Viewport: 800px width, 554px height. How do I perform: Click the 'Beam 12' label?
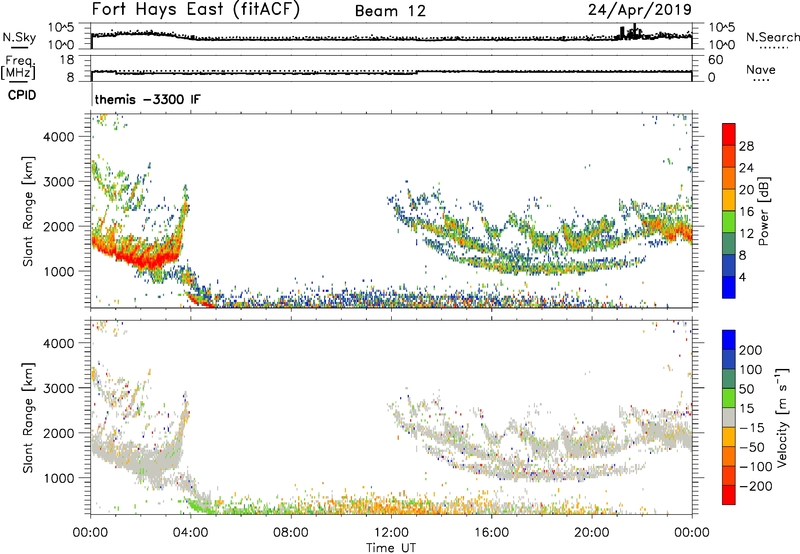point(390,11)
